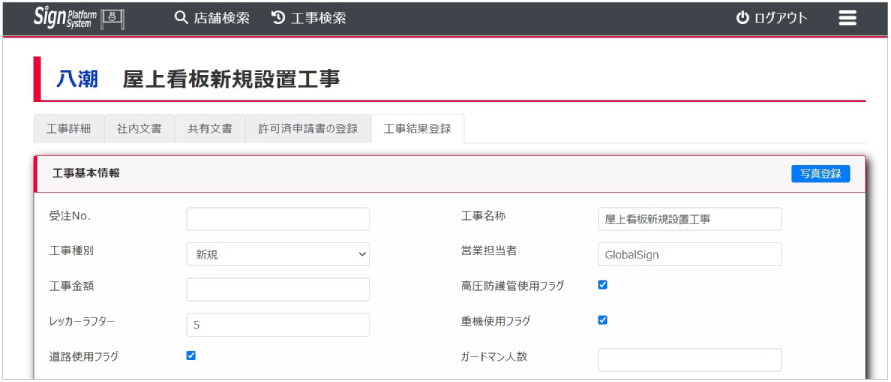Click the magnifier icon beside 店舗検索
Screen dimensions: 891x382
point(181,18)
